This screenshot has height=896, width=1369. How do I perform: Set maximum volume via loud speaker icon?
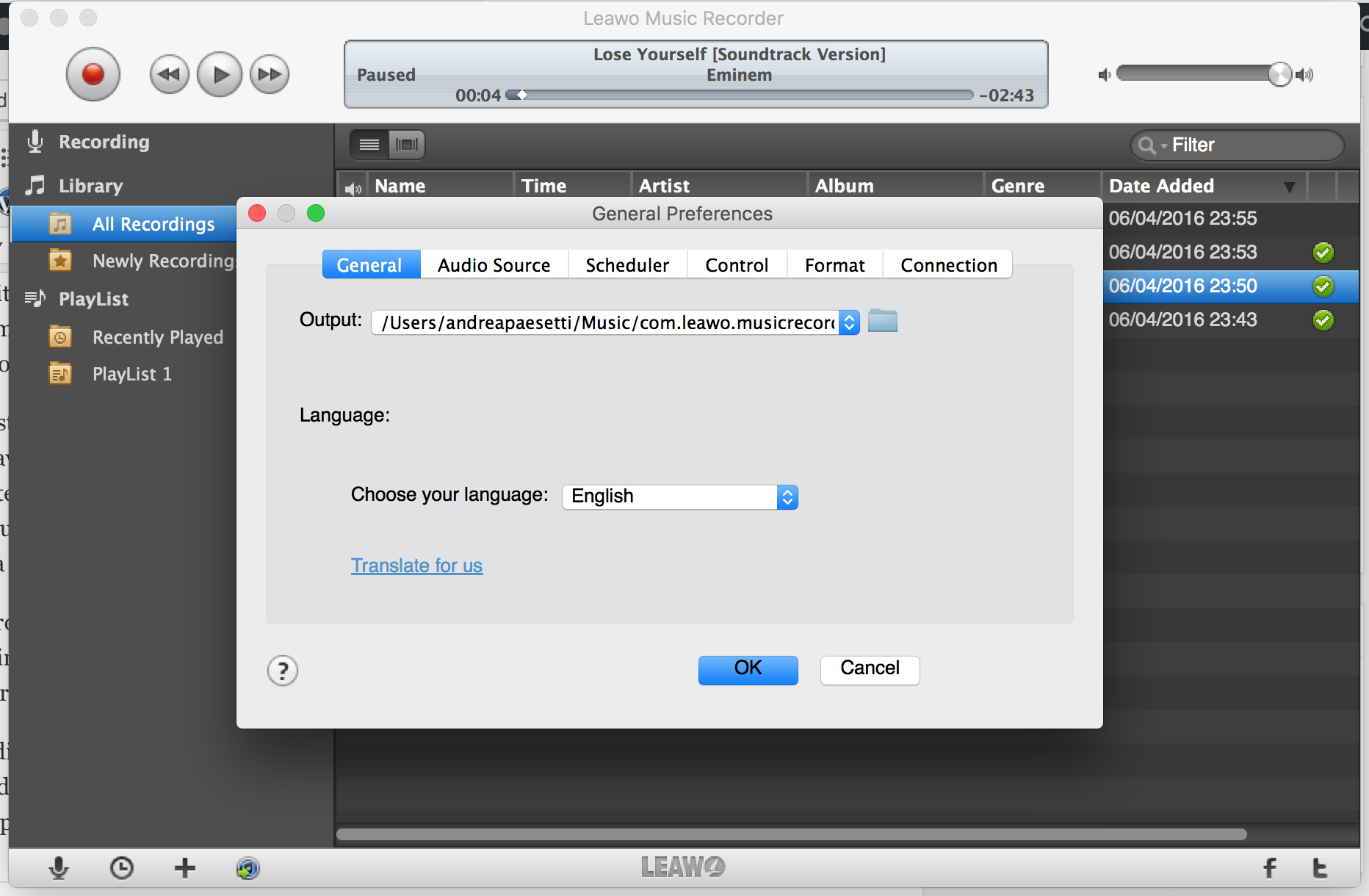click(x=1304, y=75)
